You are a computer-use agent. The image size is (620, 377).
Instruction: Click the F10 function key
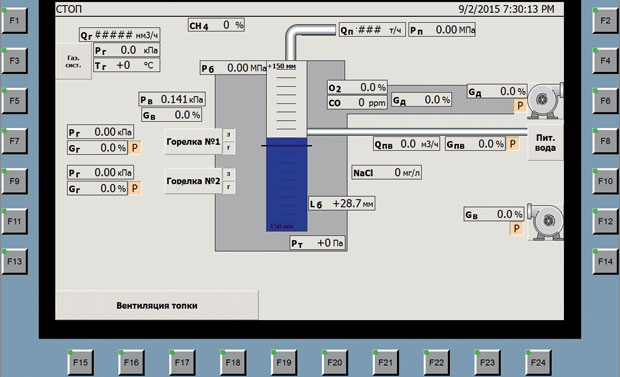click(x=605, y=181)
